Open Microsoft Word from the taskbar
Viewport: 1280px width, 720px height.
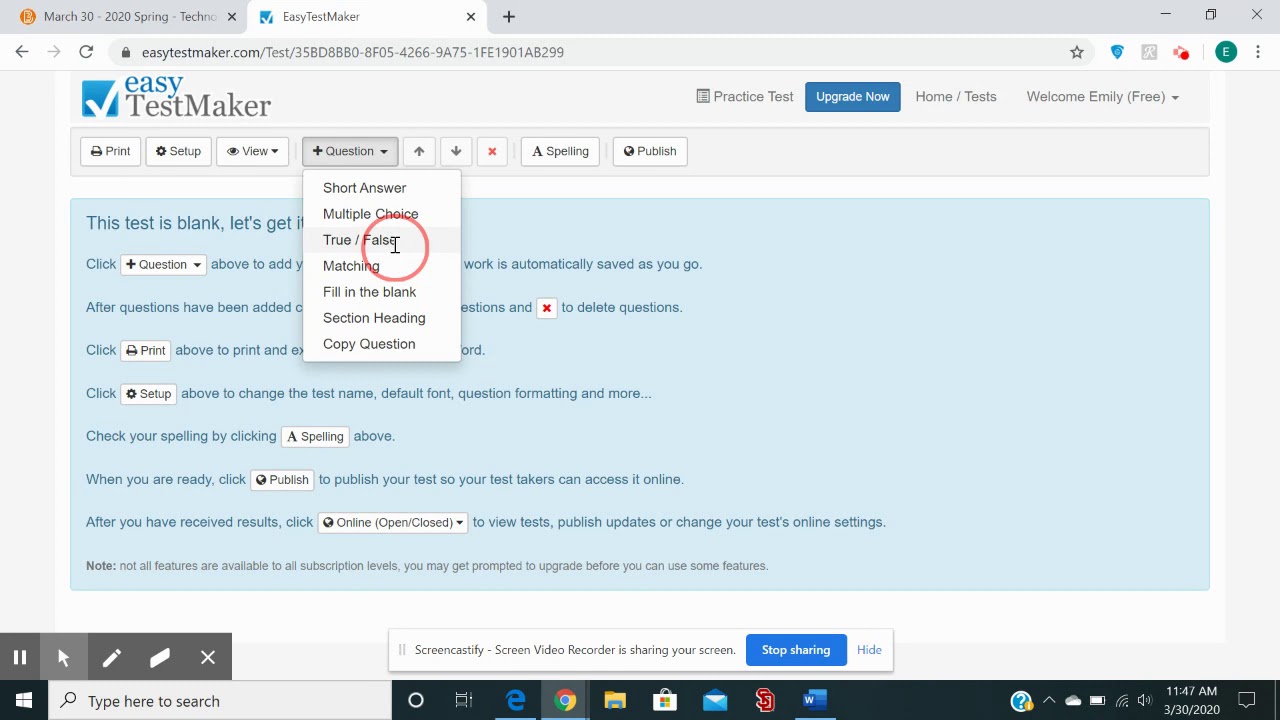(x=815, y=701)
